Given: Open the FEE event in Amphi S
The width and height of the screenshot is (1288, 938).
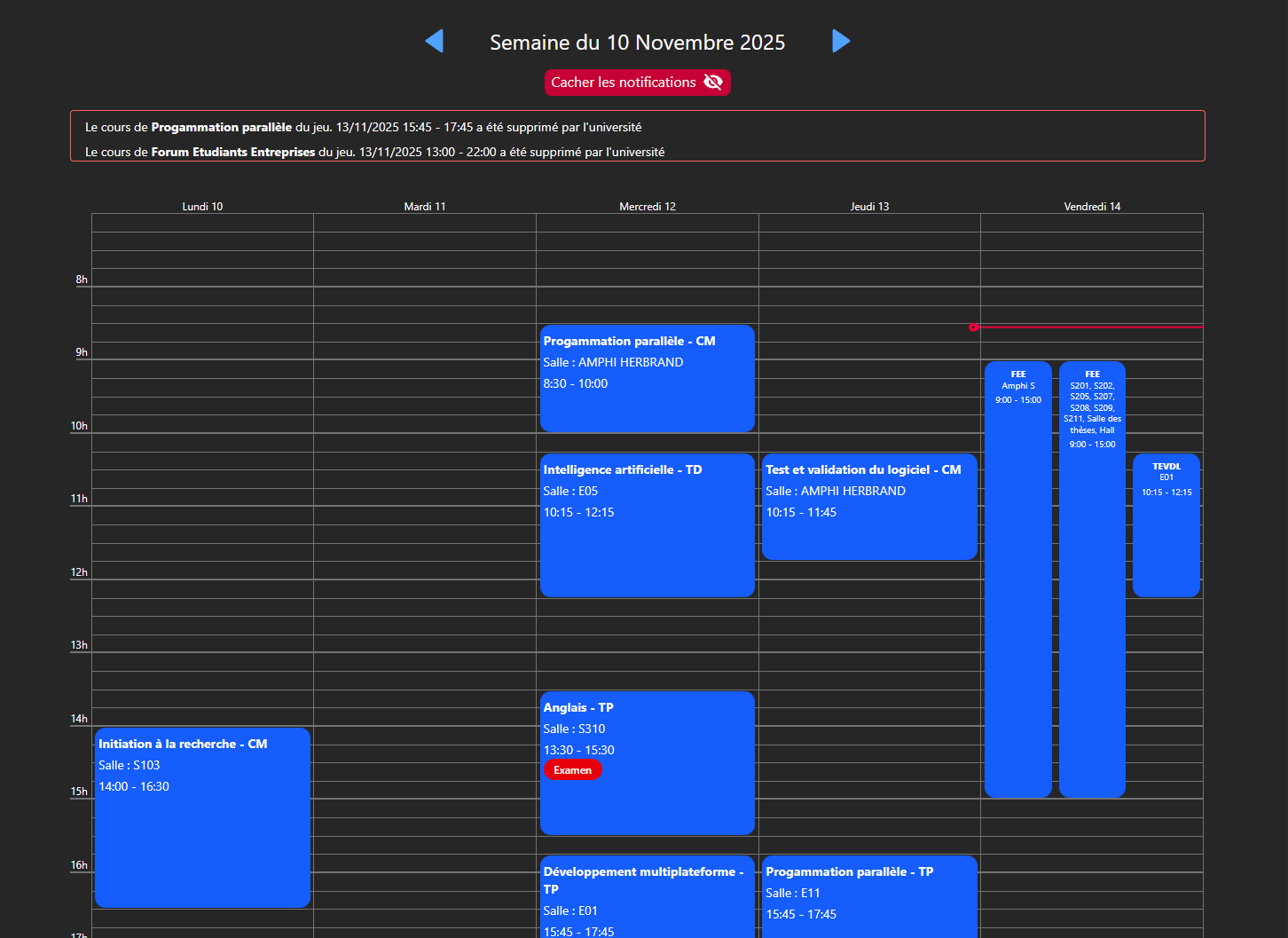Looking at the screenshot, I should click(1017, 579).
